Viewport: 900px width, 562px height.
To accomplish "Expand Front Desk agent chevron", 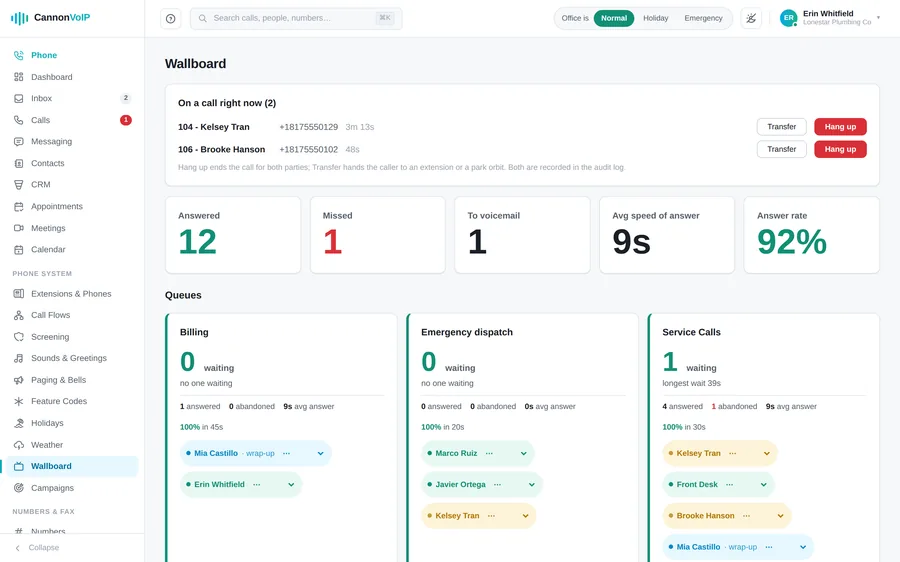I will click(x=763, y=485).
